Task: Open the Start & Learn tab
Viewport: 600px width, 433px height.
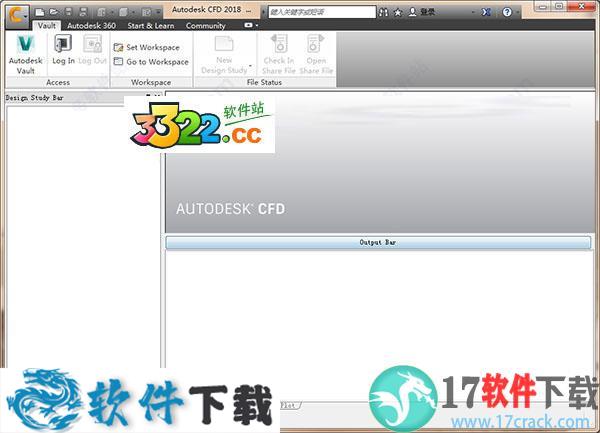Action: coord(151,26)
